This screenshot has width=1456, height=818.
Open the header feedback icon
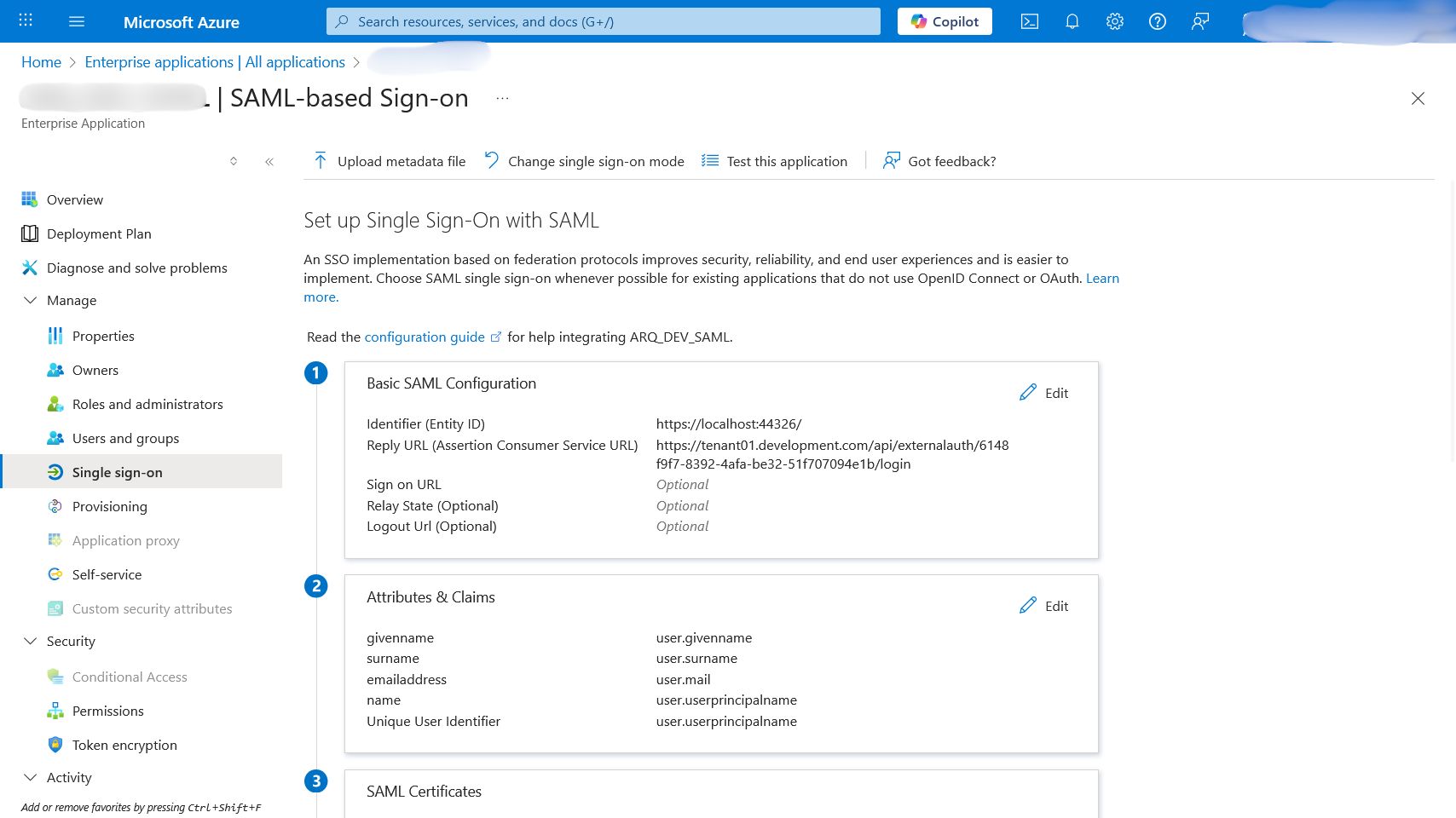click(1200, 21)
